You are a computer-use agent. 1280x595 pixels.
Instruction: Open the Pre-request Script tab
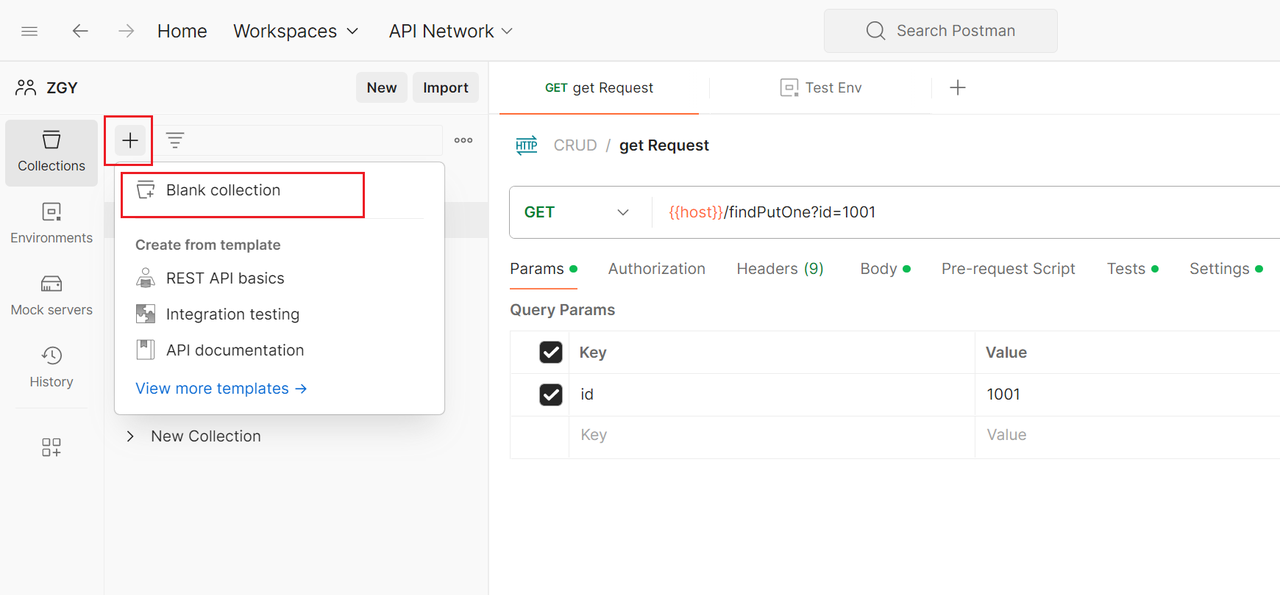(1008, 269)
